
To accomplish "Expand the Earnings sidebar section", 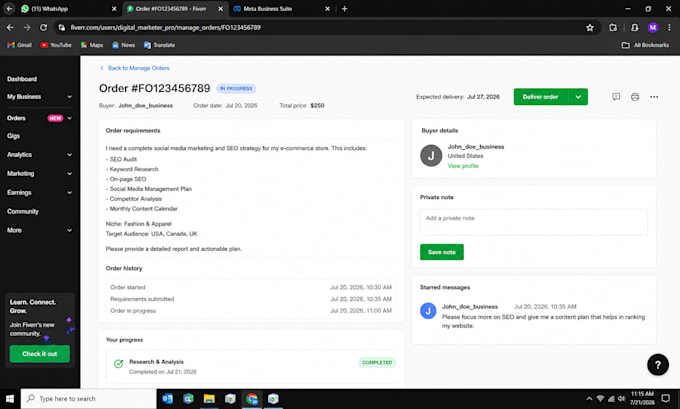I will pos(69,193).
